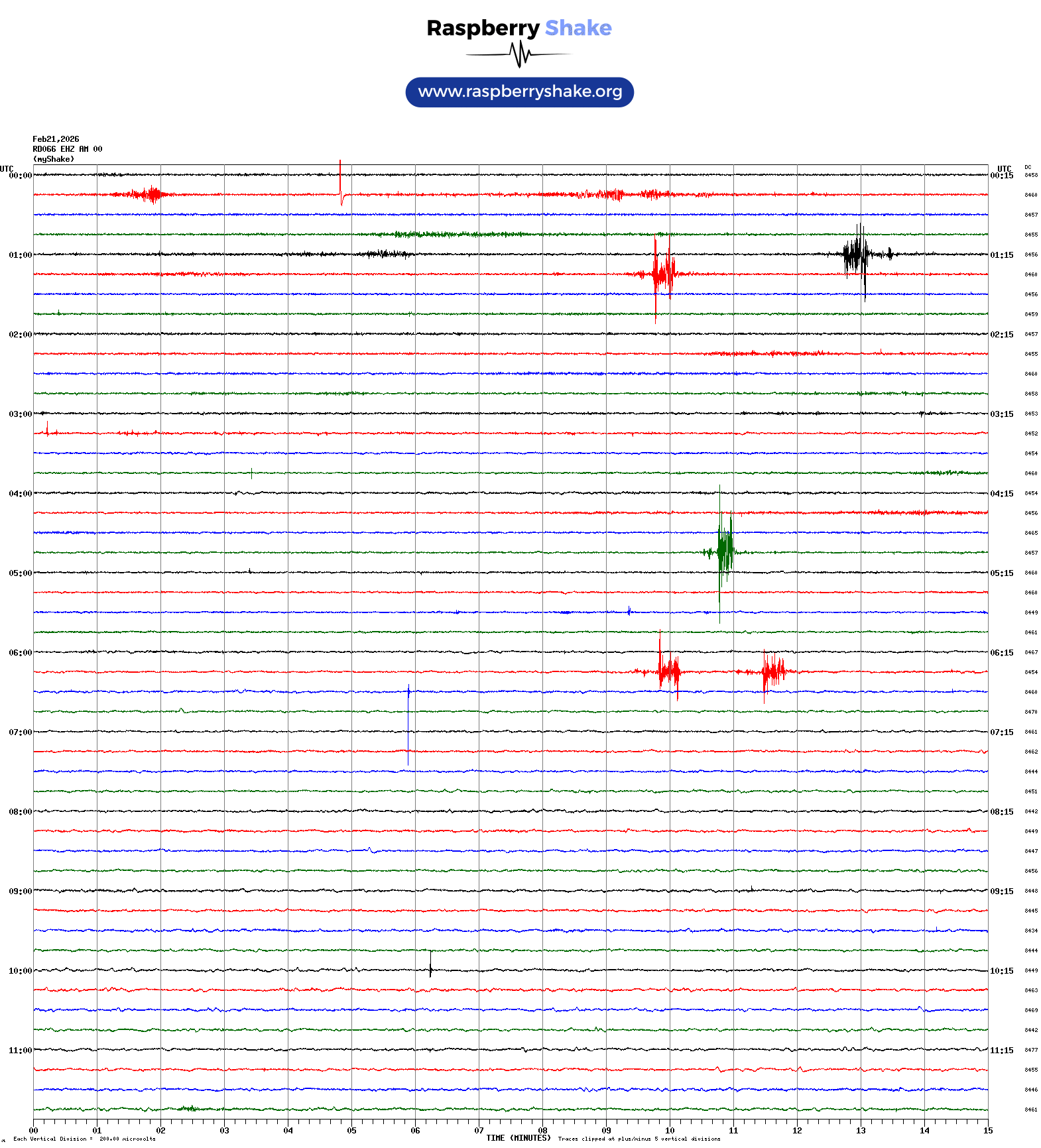This screenshot has width=1041, height=1148.
Task: Select the RD066 EHZ AM 00 station label
Action: click(67, 149)
